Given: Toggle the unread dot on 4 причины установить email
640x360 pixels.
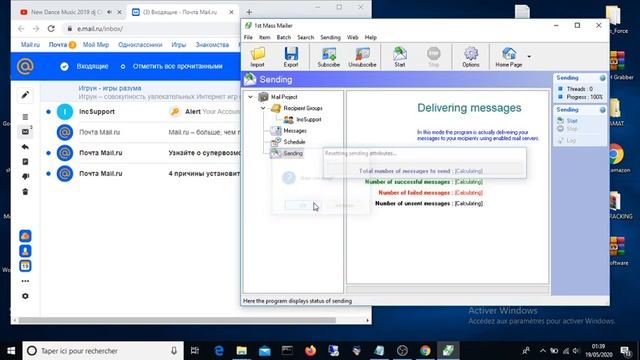Looking at the screenshot, I should coord(49,173).
